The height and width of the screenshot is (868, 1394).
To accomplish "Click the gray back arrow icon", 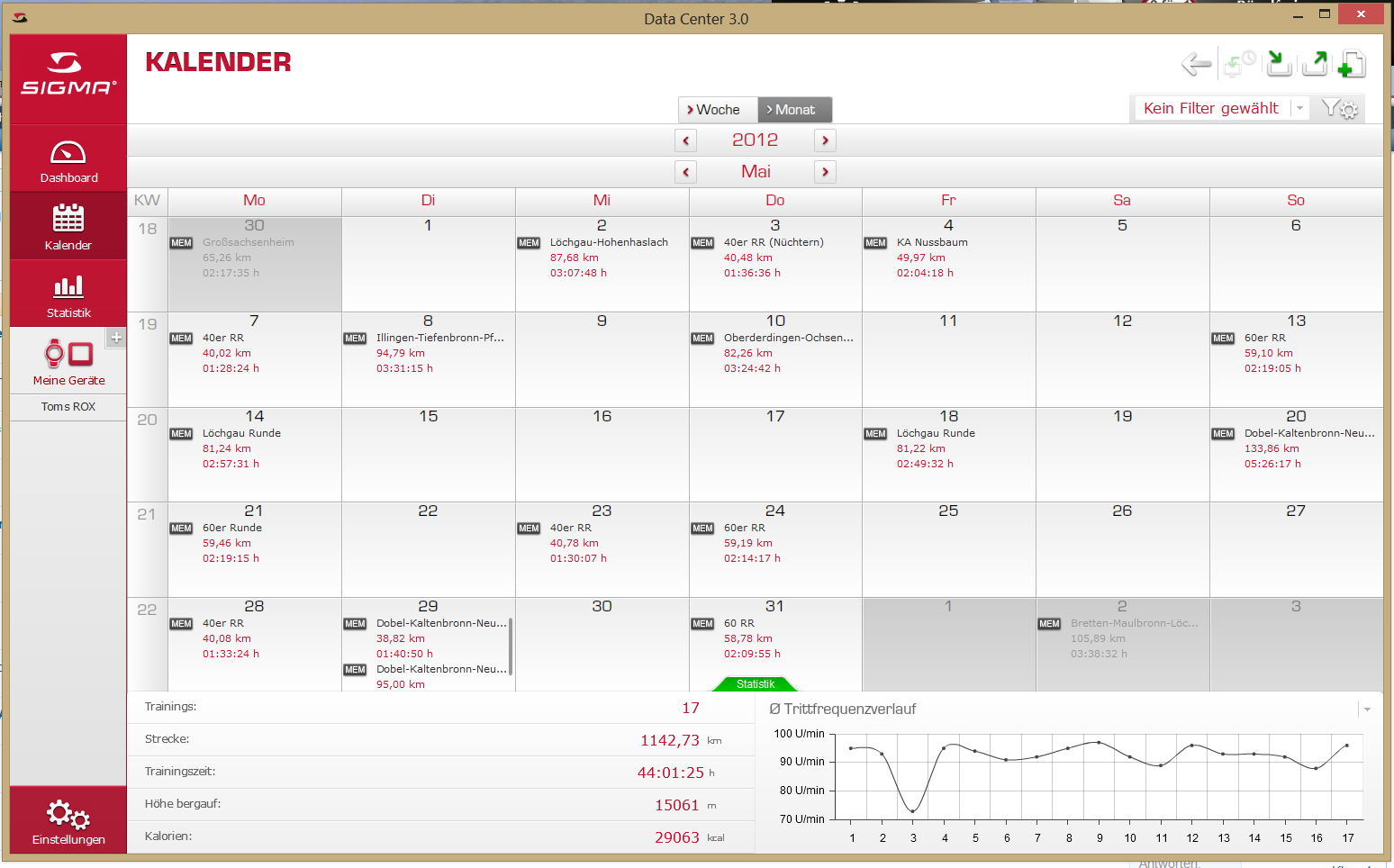I will pyautogui.click(x=1196, y=64).
